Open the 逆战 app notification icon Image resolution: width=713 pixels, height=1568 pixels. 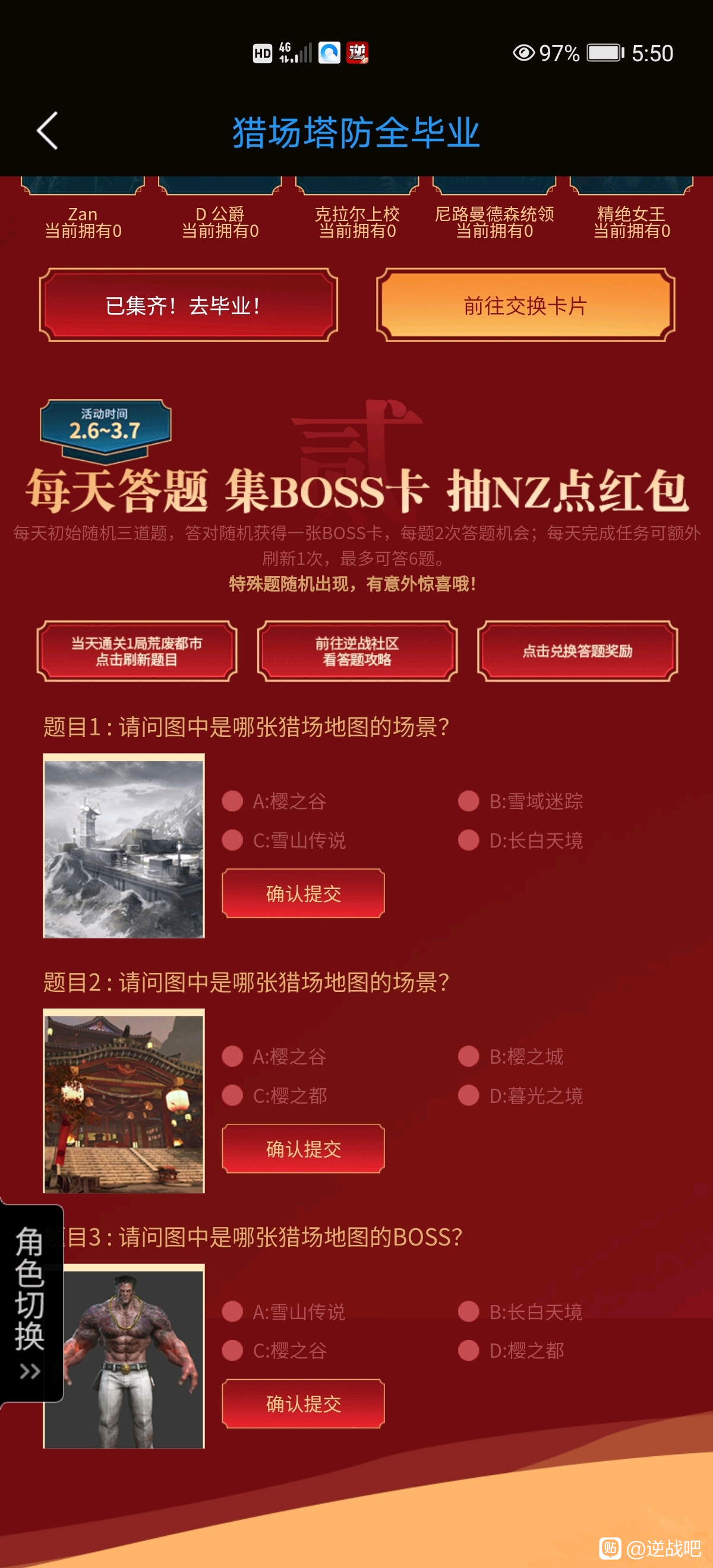tap(358, 53)
